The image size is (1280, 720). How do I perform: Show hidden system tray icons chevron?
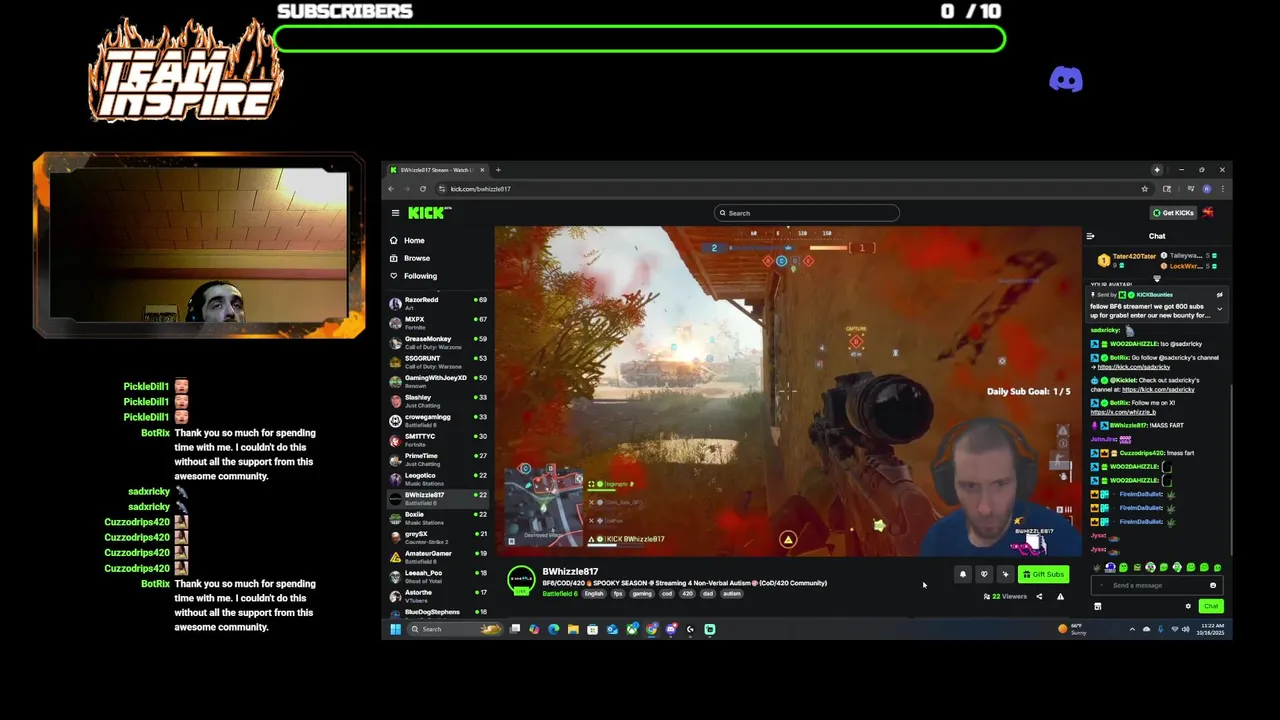pyautogui.click(x=1132, y=629)
